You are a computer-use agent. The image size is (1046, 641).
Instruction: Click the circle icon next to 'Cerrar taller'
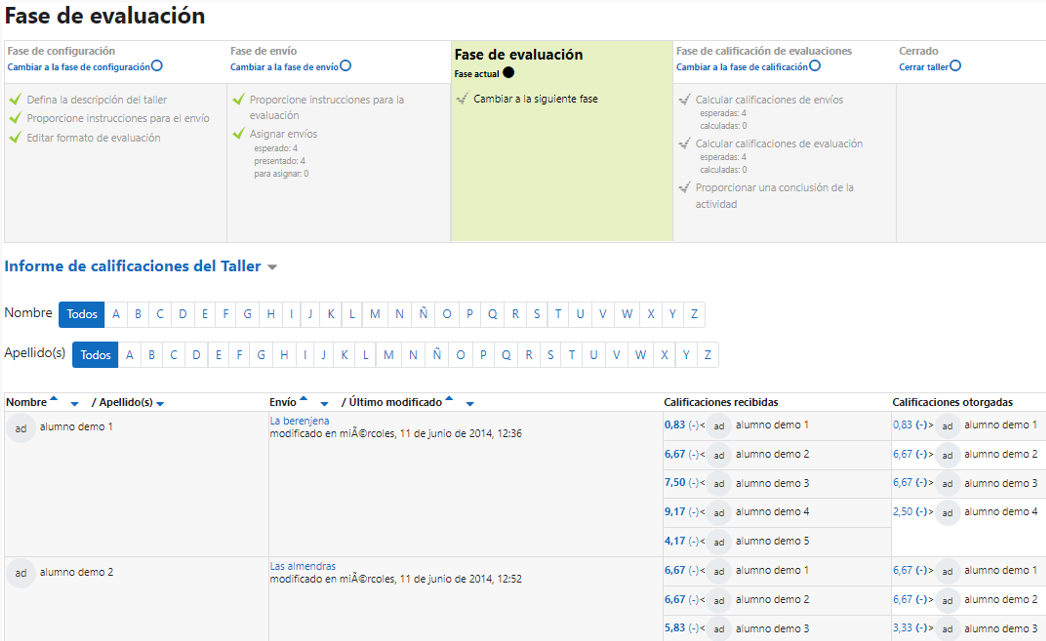[x=955, y=66]
